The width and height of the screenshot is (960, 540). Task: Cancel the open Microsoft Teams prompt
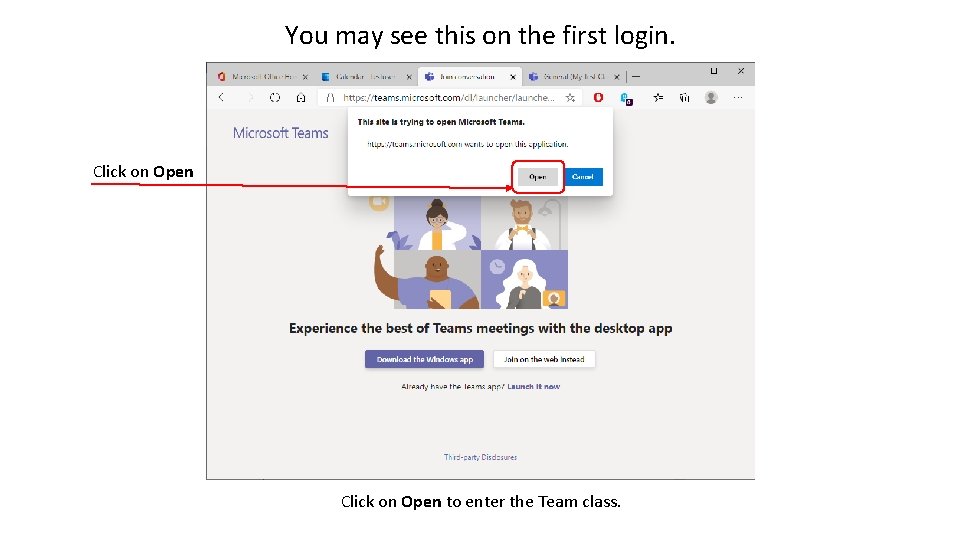583,177
